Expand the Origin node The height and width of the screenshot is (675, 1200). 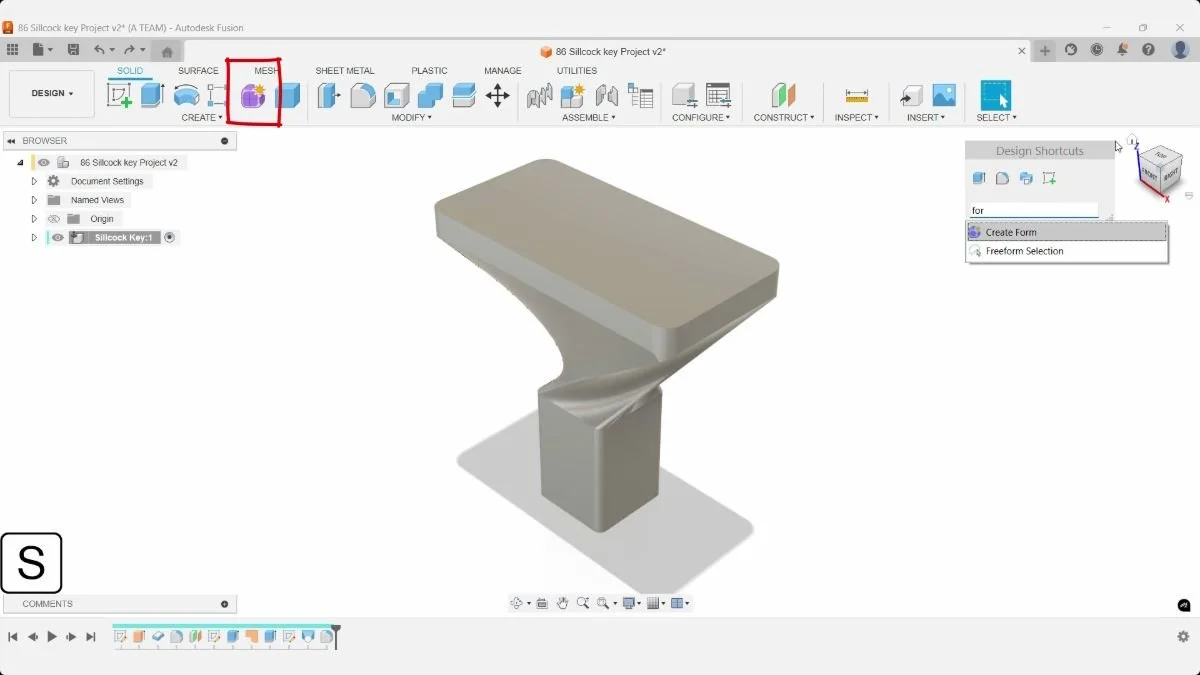pos(34,219)
